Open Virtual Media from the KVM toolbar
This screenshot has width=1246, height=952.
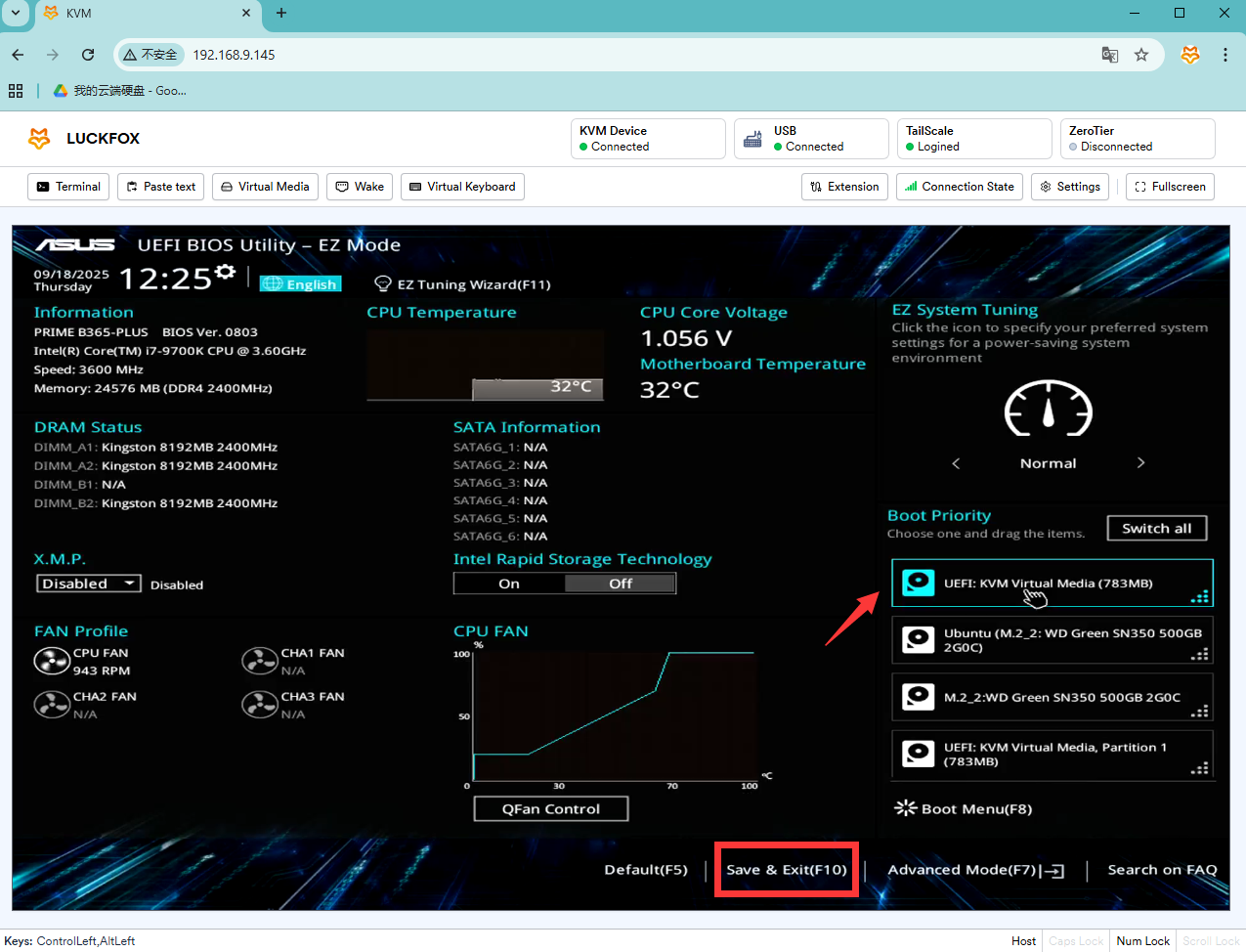point(265,187)
